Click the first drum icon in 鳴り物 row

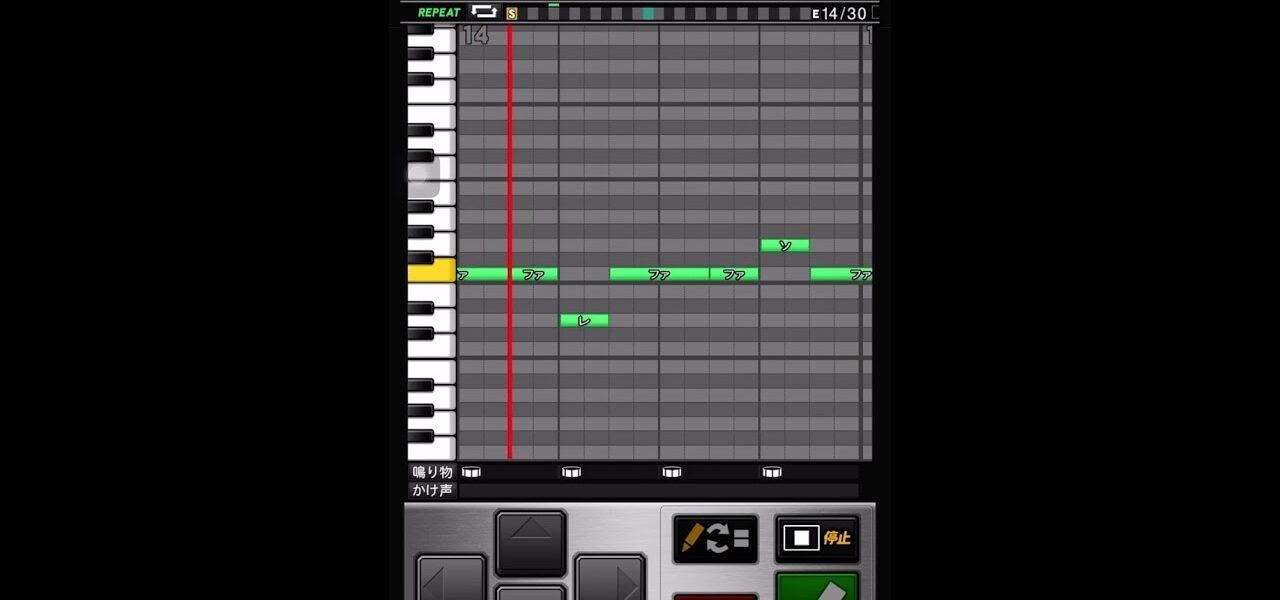click(x=471, y=472)
